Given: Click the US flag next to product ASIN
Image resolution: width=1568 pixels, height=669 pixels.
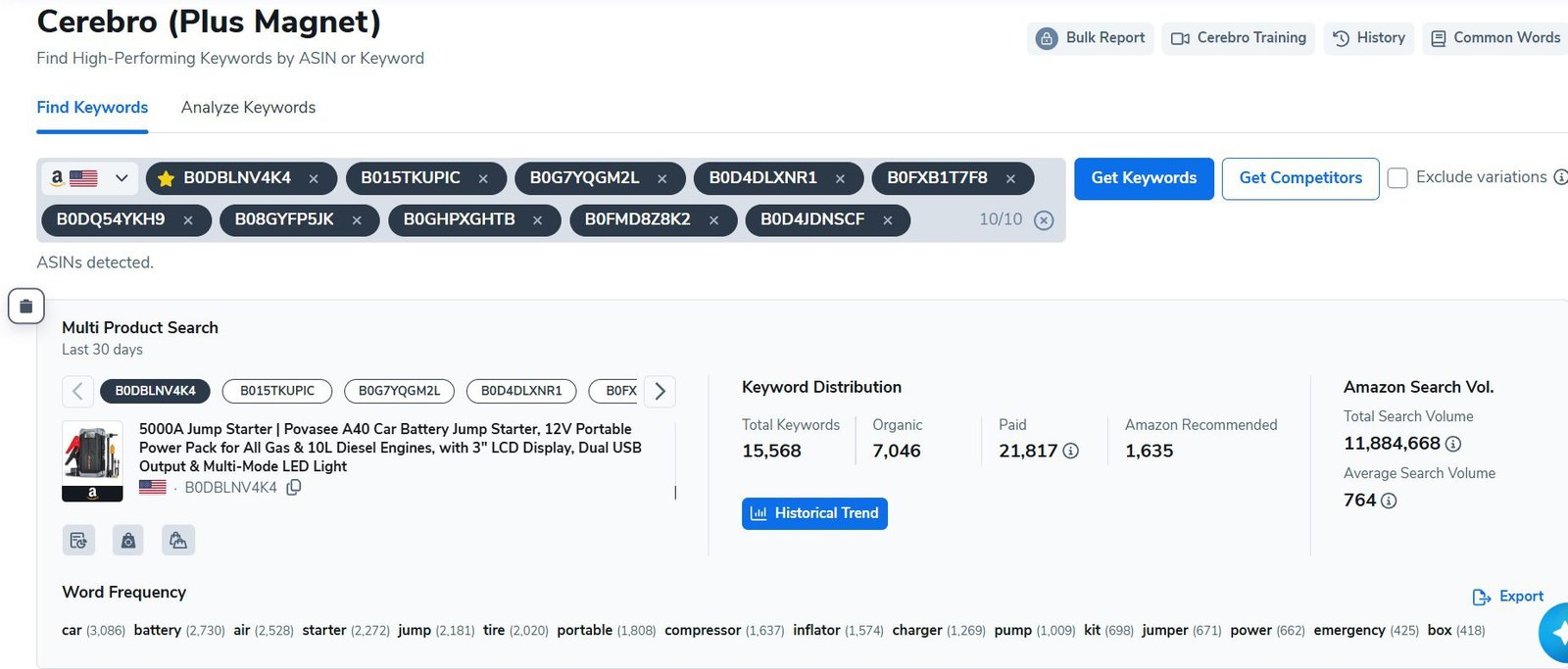Looking at the screenshot, I should point(152,487).
